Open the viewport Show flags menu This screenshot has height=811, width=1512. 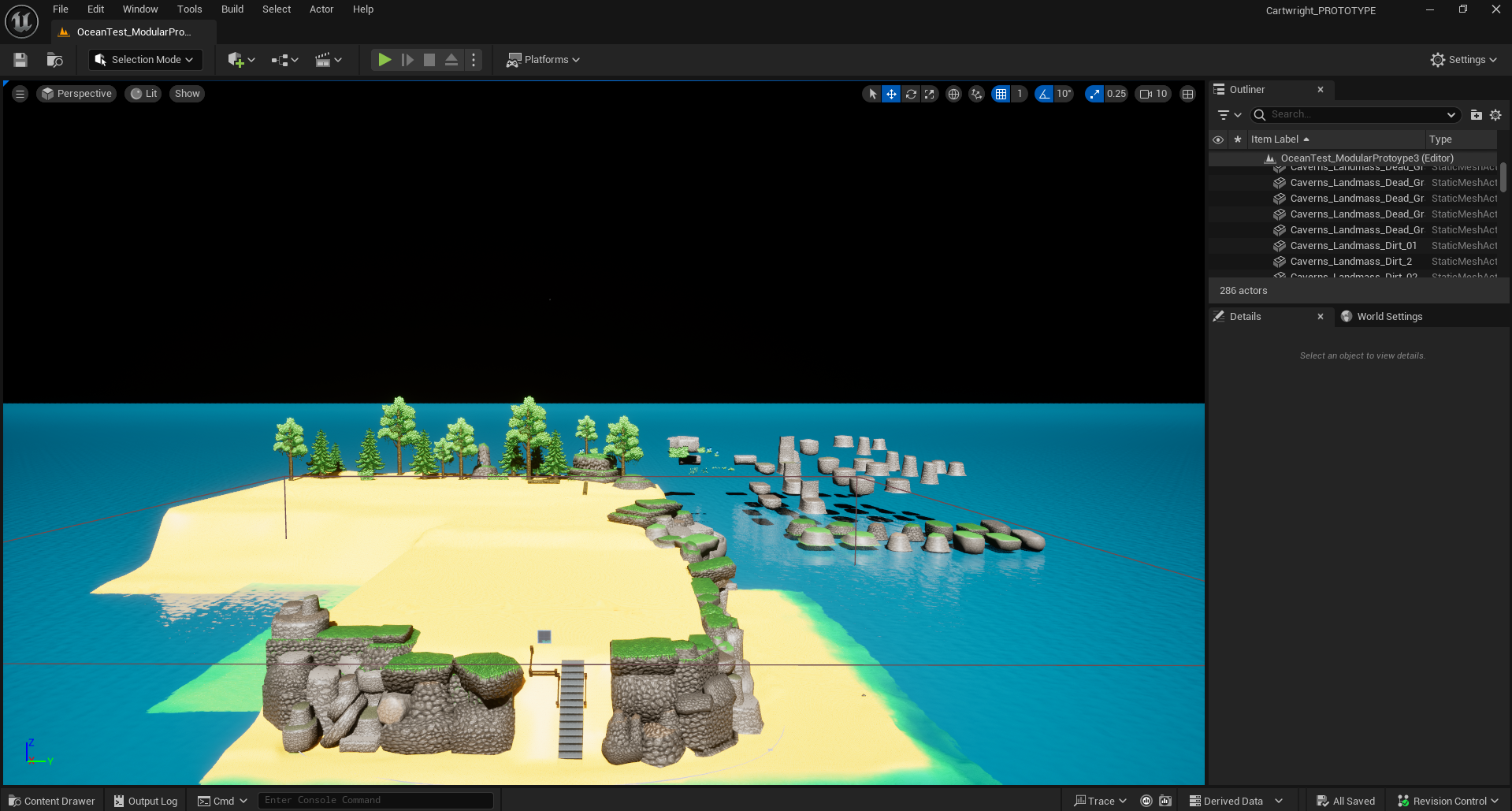[x=188, y=94]
